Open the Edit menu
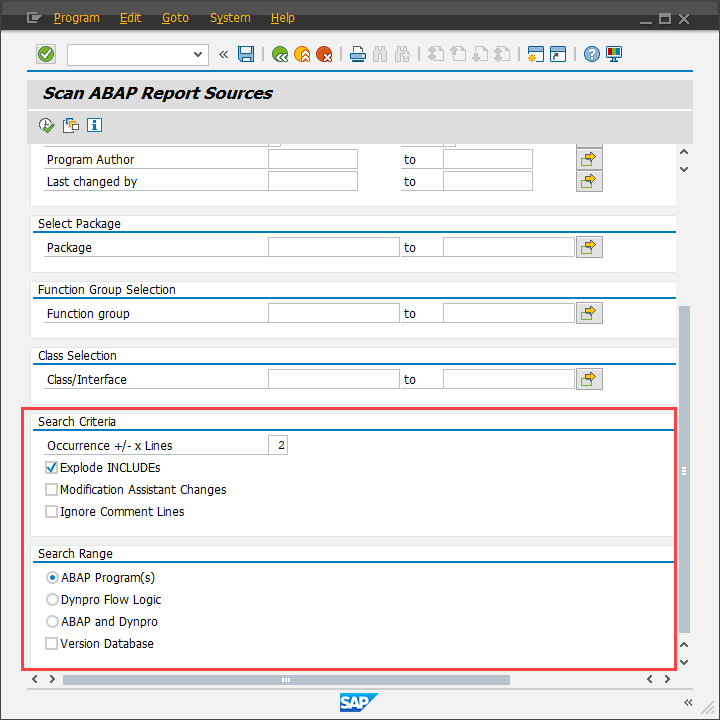The width and height of the screenshot is (720, 720). click(x=130, y=18)
